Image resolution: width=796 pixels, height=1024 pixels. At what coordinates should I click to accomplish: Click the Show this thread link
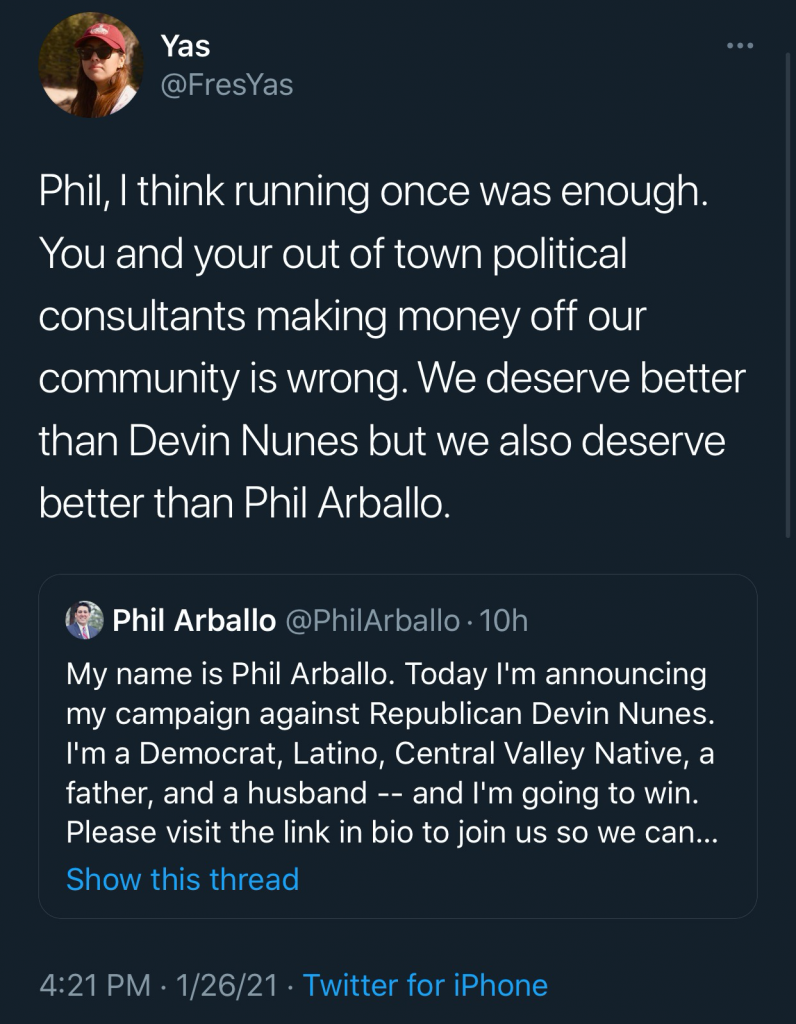tap(182, 879)
